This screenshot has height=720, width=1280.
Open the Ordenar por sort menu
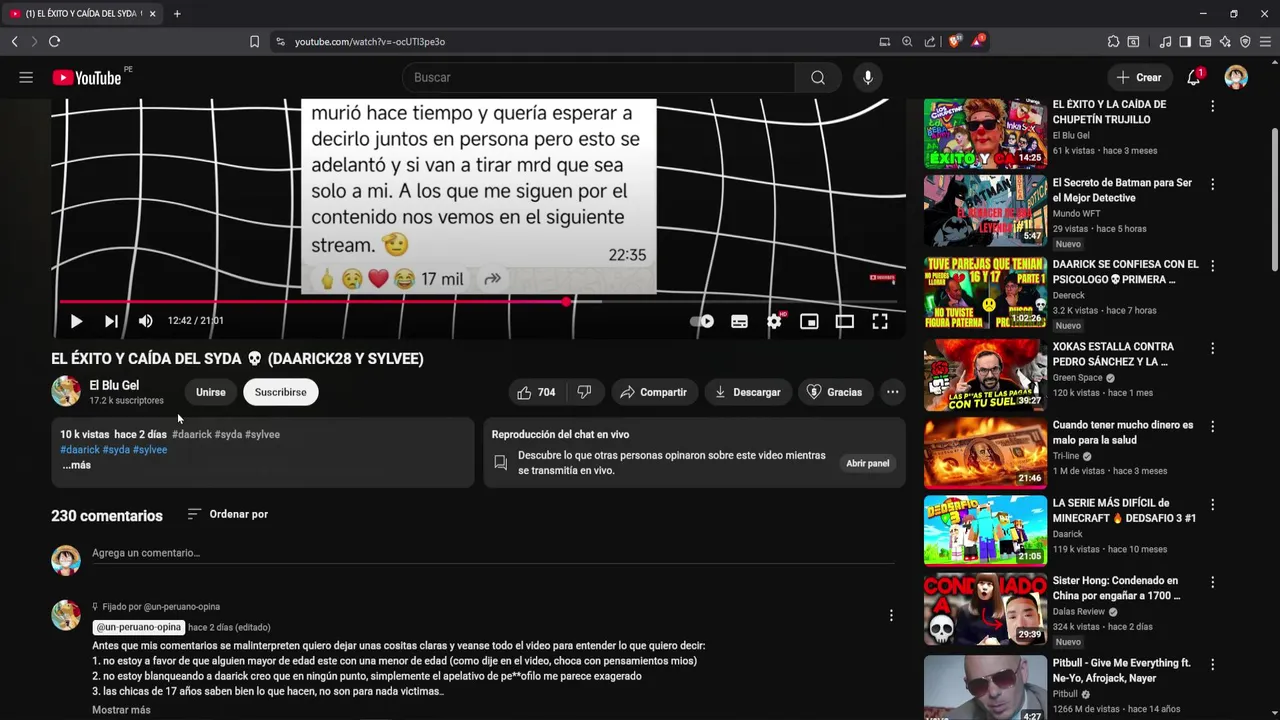click(227, 514)
